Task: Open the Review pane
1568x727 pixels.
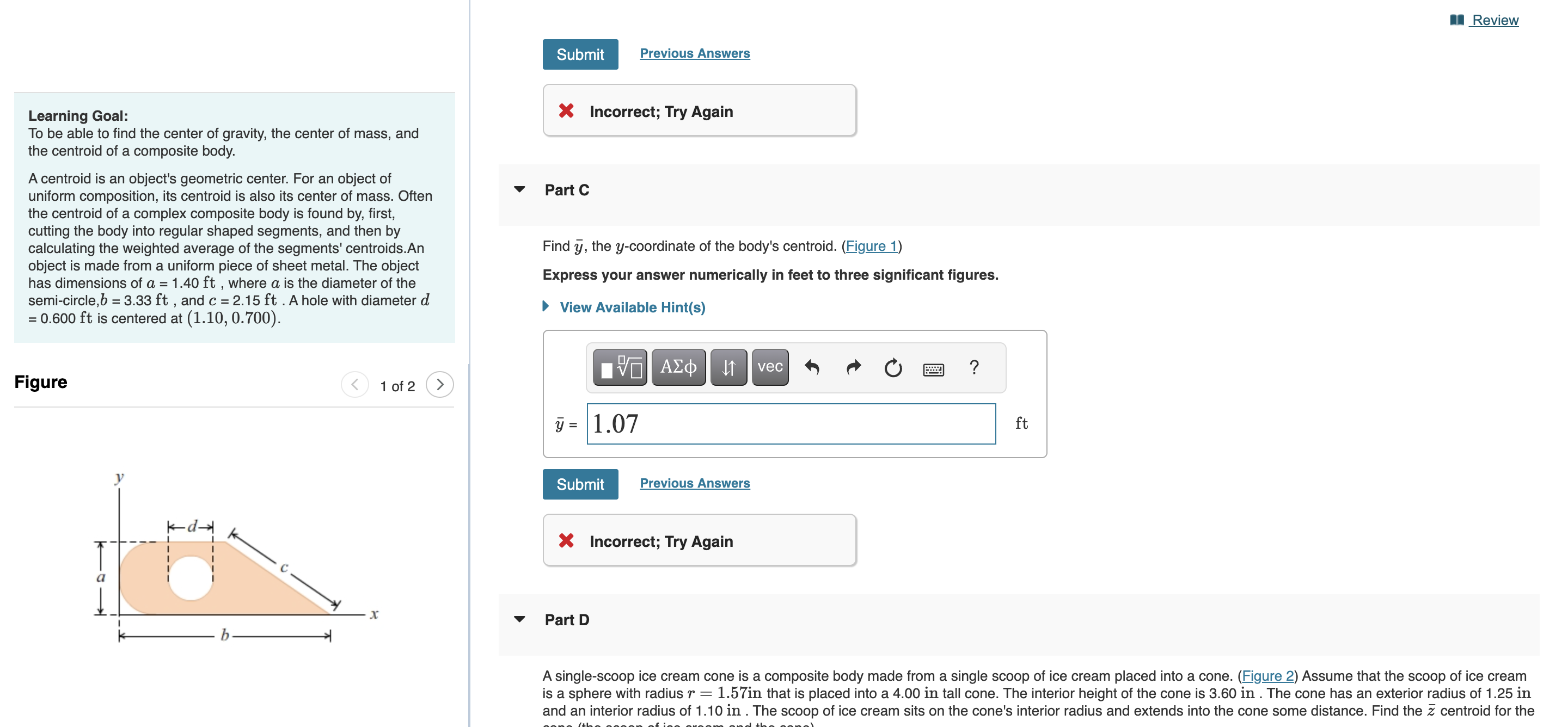Action: 1493,20
